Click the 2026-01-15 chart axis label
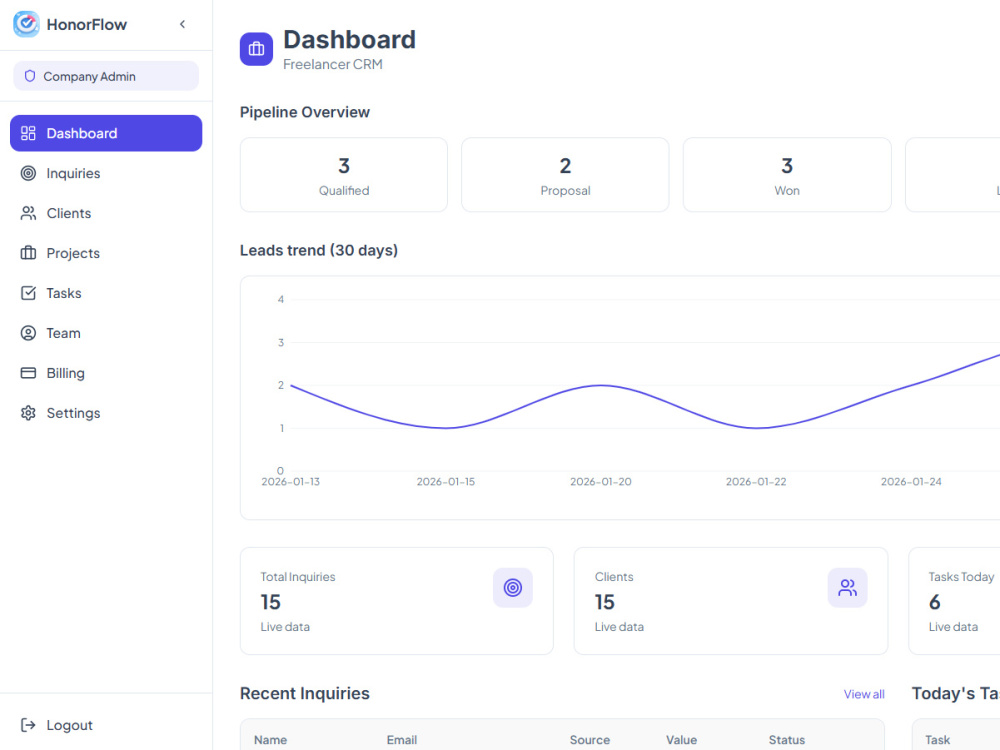Image resolution: width=1000 pixels, height=750 pixels. pyautogui.click(x=446, y=482)
